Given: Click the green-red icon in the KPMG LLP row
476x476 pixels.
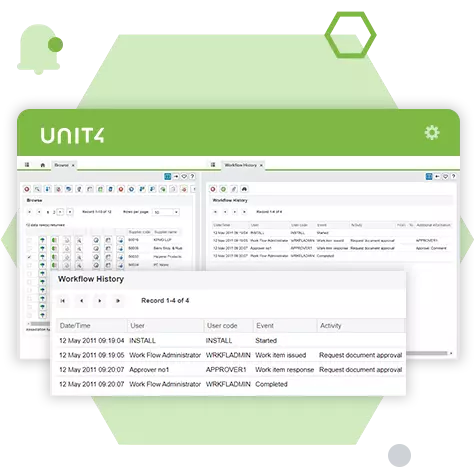Looking at the screenshot, I should [54, 240].
